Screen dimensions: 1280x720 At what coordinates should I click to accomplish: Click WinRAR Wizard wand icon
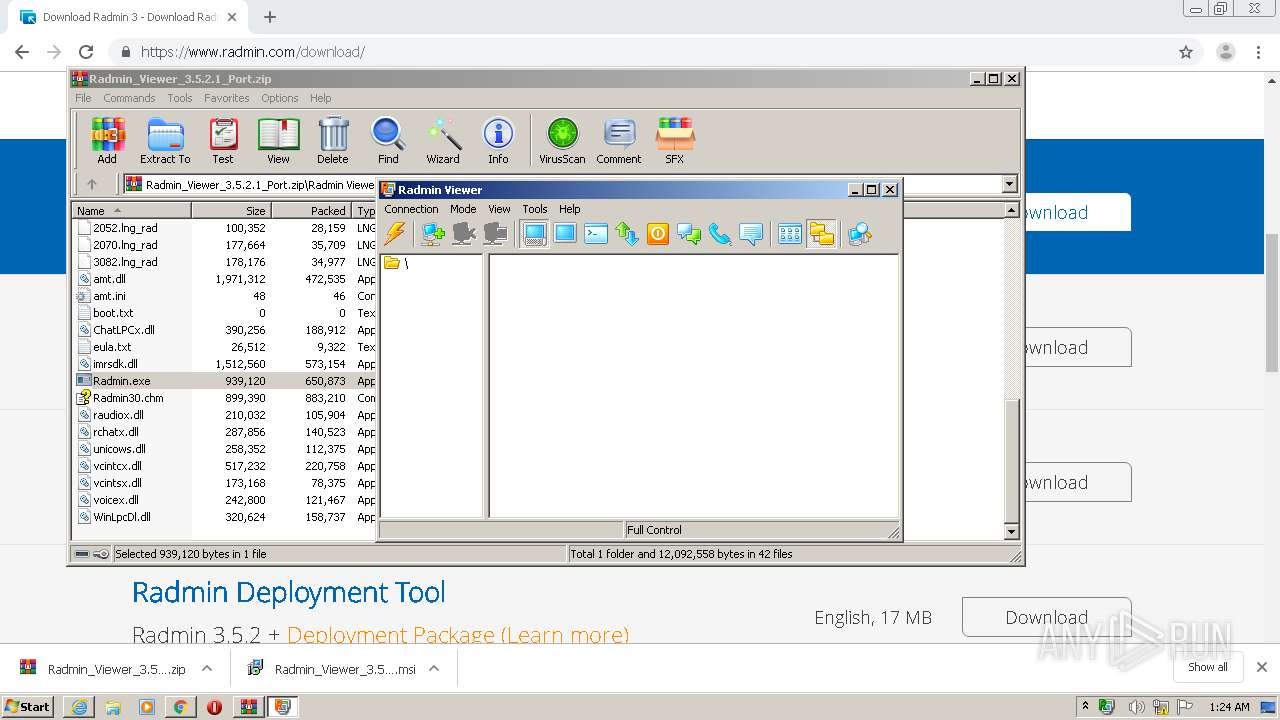[x=443, y=140]
